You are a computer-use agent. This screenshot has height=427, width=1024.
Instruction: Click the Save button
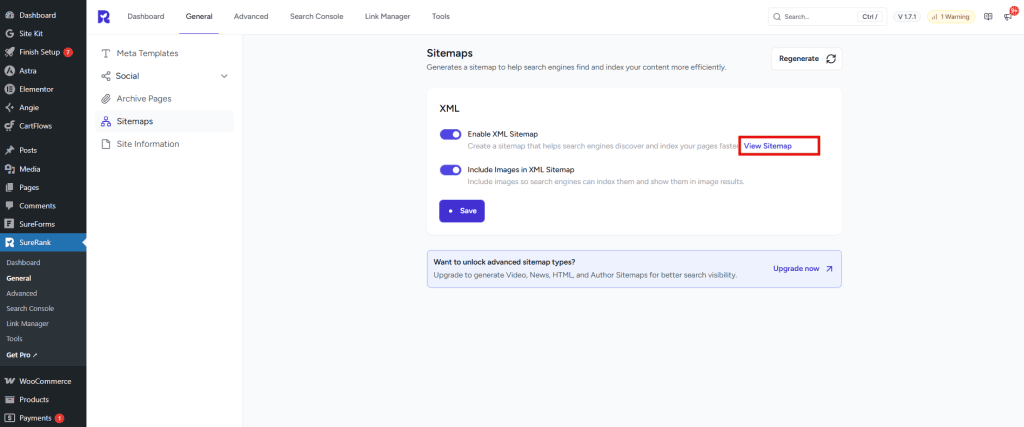click(462, 211)
